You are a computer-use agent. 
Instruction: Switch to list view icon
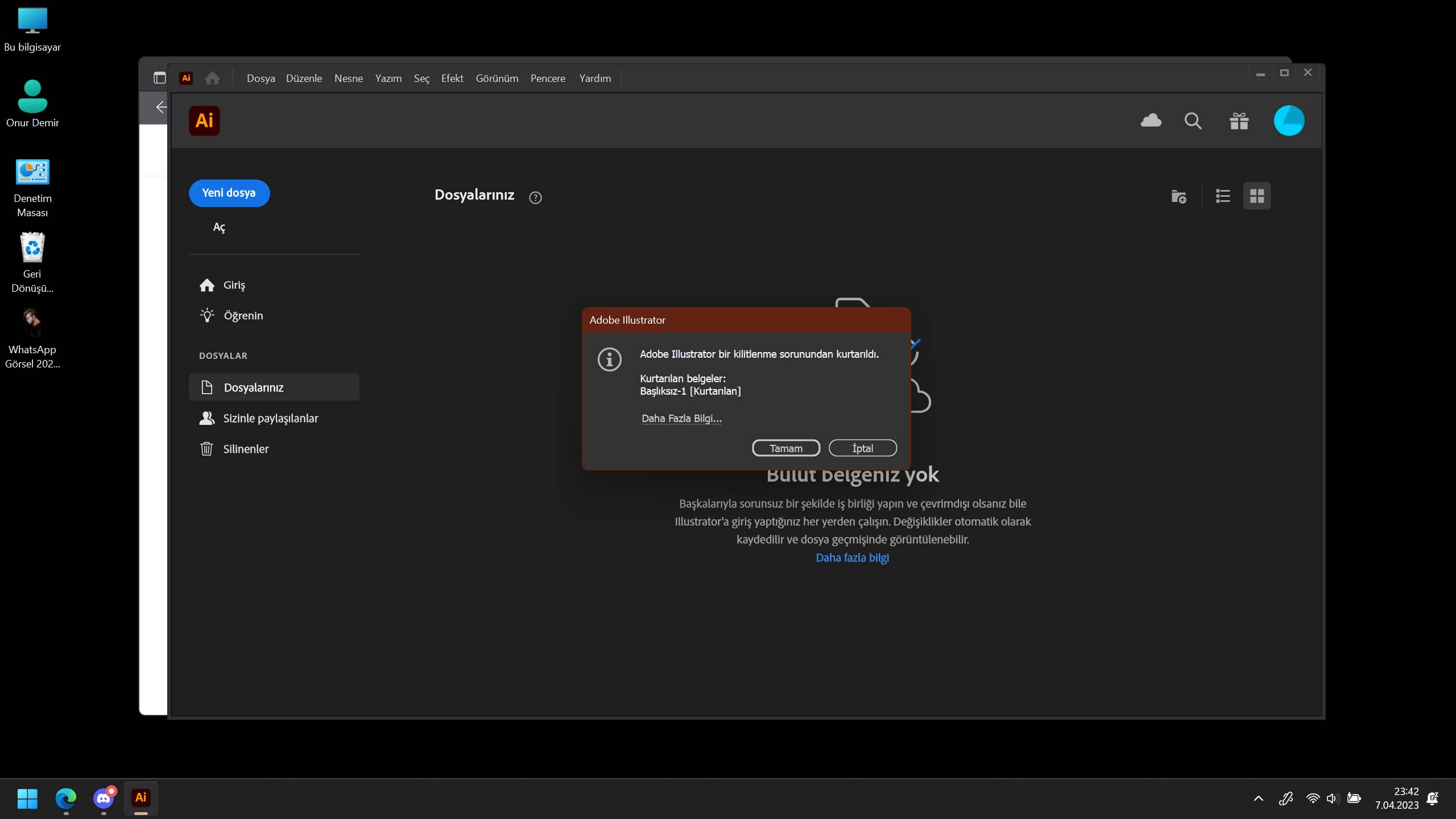tap(1223, 196)
